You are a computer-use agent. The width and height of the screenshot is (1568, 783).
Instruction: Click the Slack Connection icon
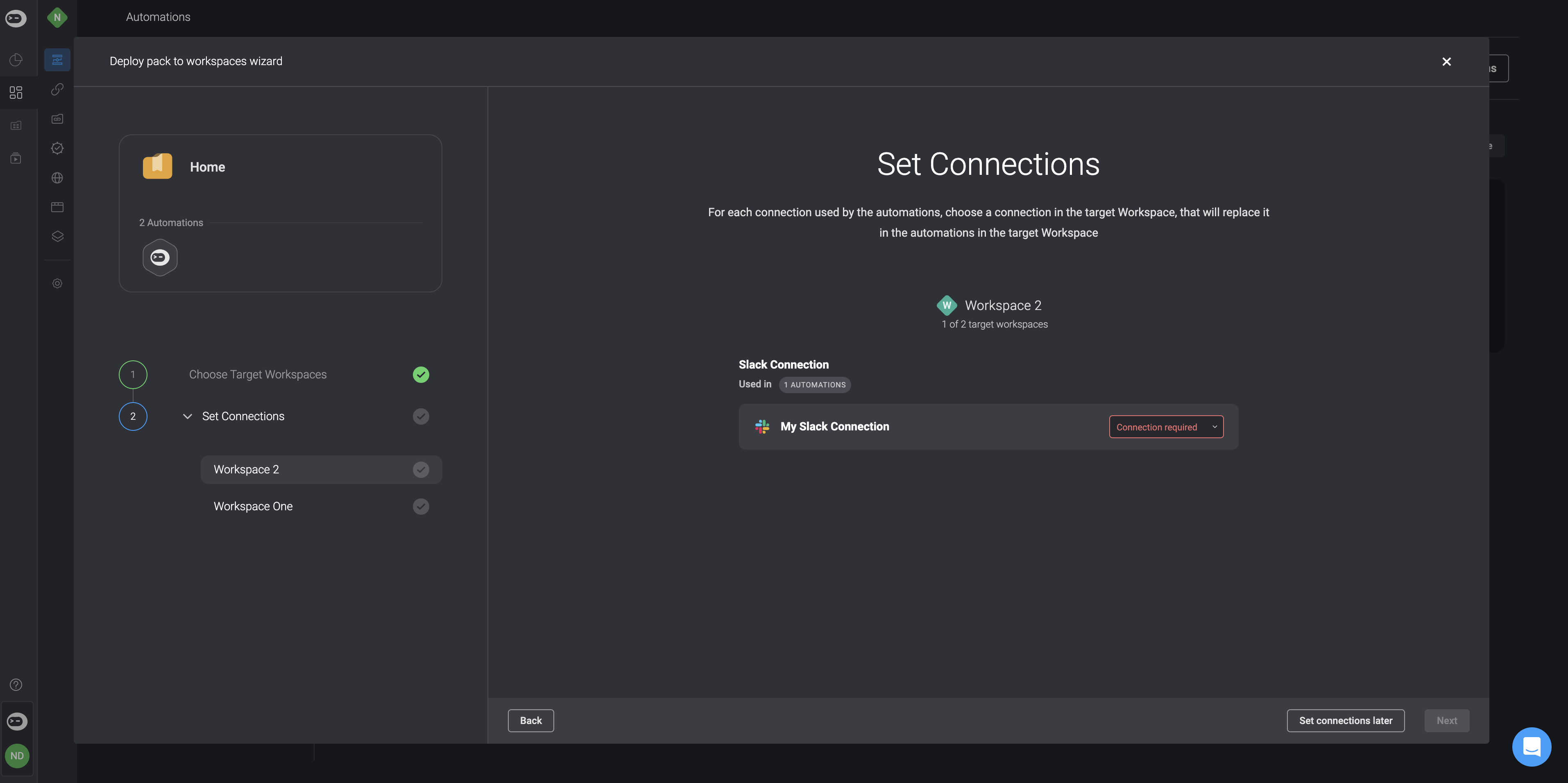pos(761,426)
